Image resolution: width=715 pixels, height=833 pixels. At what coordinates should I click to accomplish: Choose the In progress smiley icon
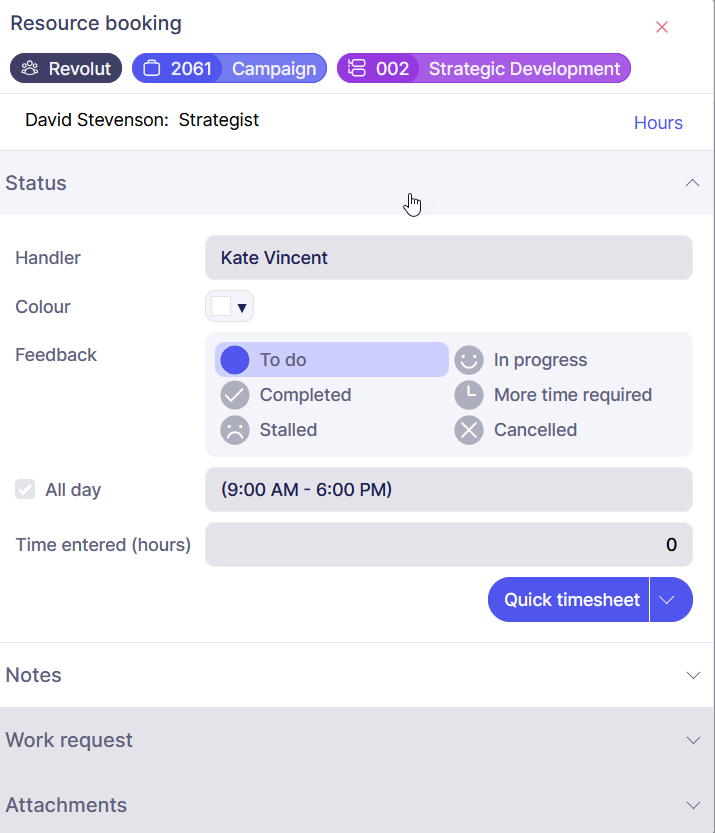[468, 360]
